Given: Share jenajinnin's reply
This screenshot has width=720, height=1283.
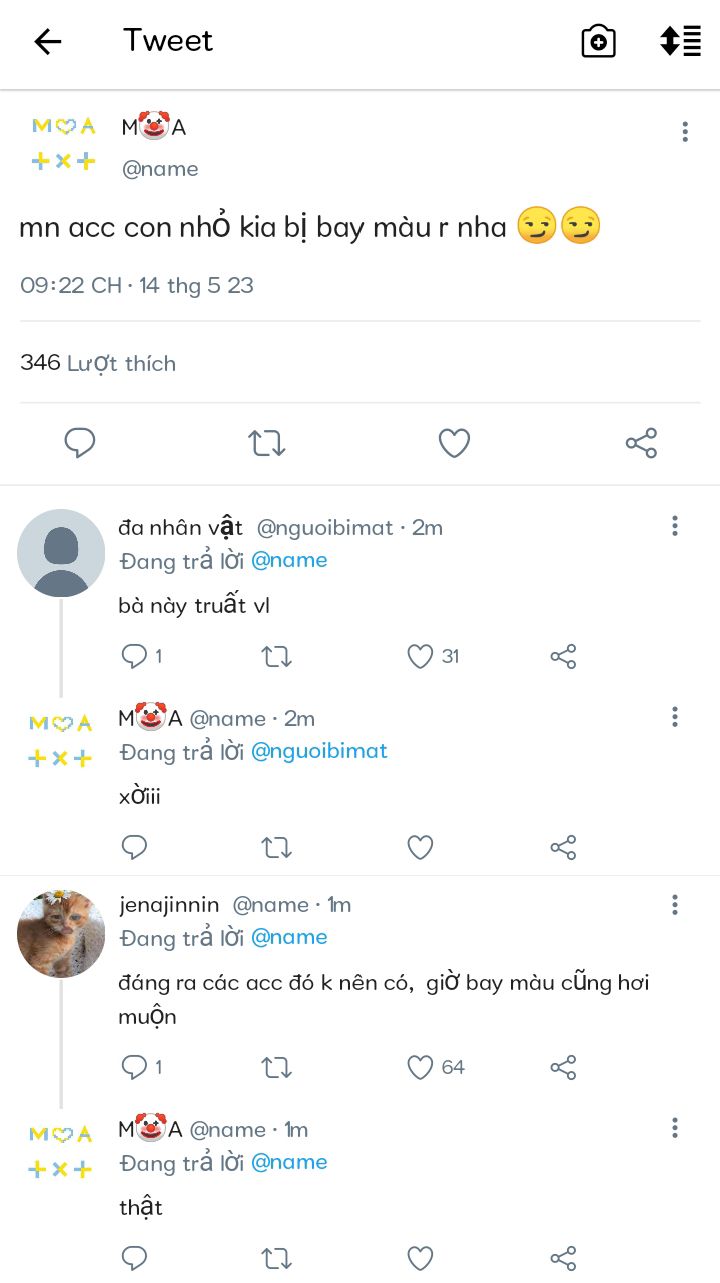Looking at the screenshot, I should click(x=563, y=1067).
